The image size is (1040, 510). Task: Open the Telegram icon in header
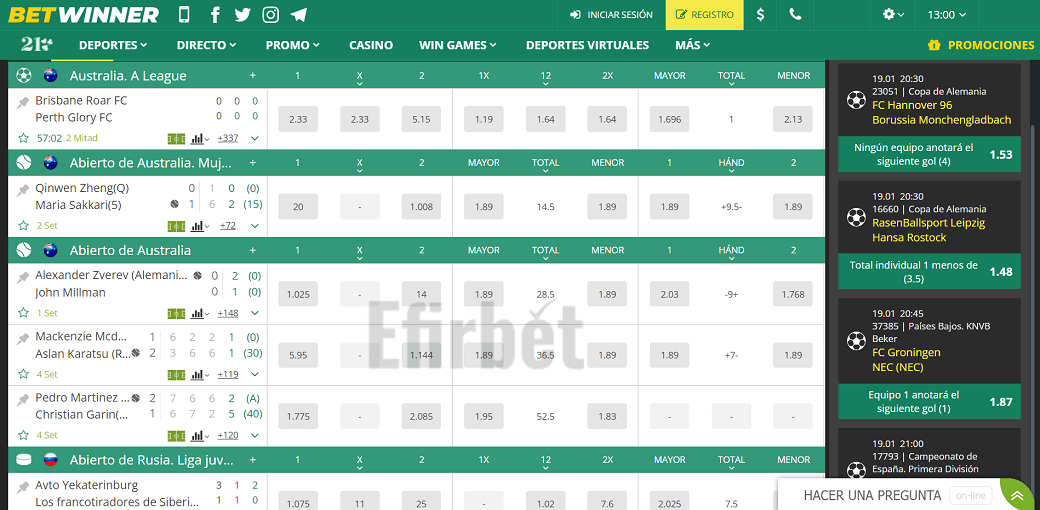click(298, 15)
